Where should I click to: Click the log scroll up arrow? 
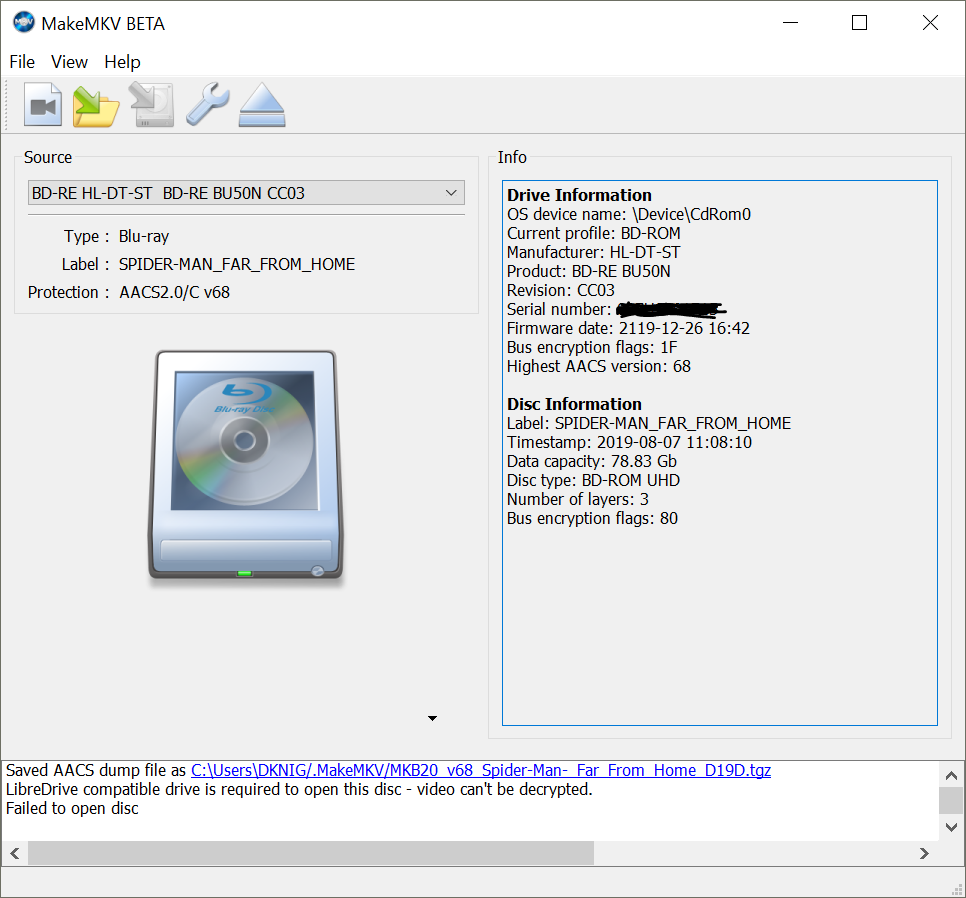click(951, 775)
